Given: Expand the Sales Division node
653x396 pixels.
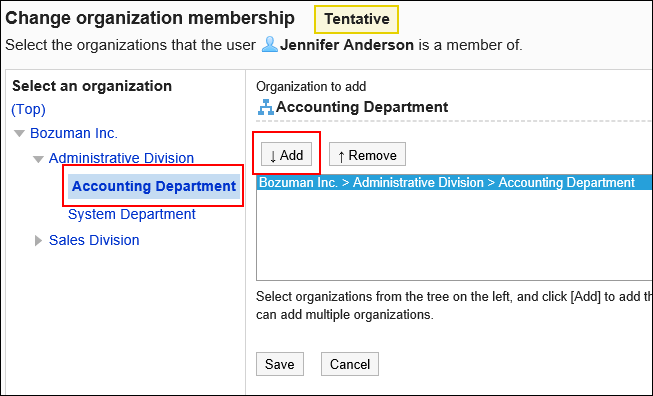Looking at the screenshot, I should [x=38, y=241].
